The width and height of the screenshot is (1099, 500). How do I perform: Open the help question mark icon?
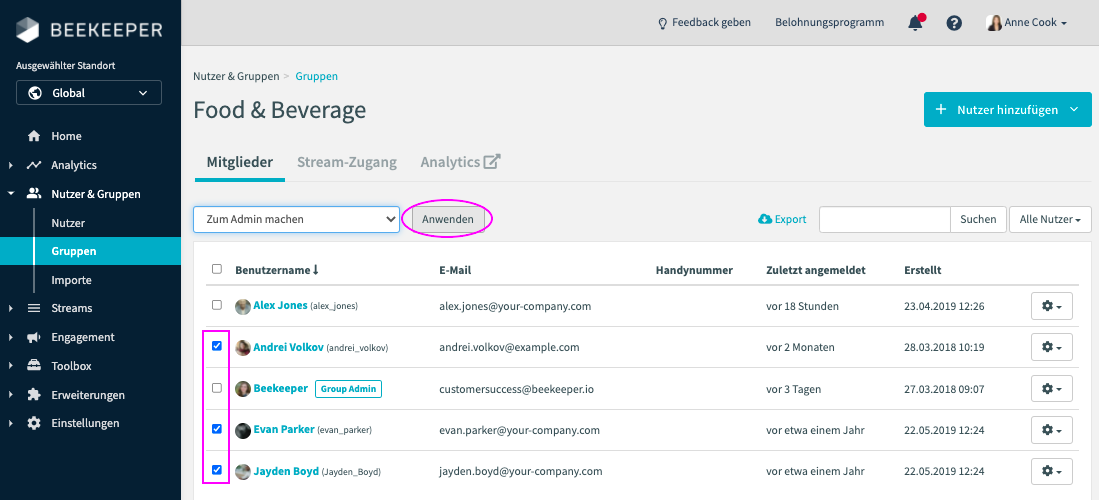pos(954,23)
